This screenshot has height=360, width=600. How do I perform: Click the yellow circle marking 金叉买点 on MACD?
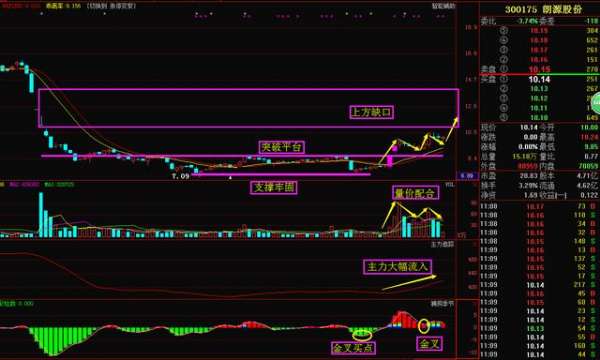click(362, 336)
